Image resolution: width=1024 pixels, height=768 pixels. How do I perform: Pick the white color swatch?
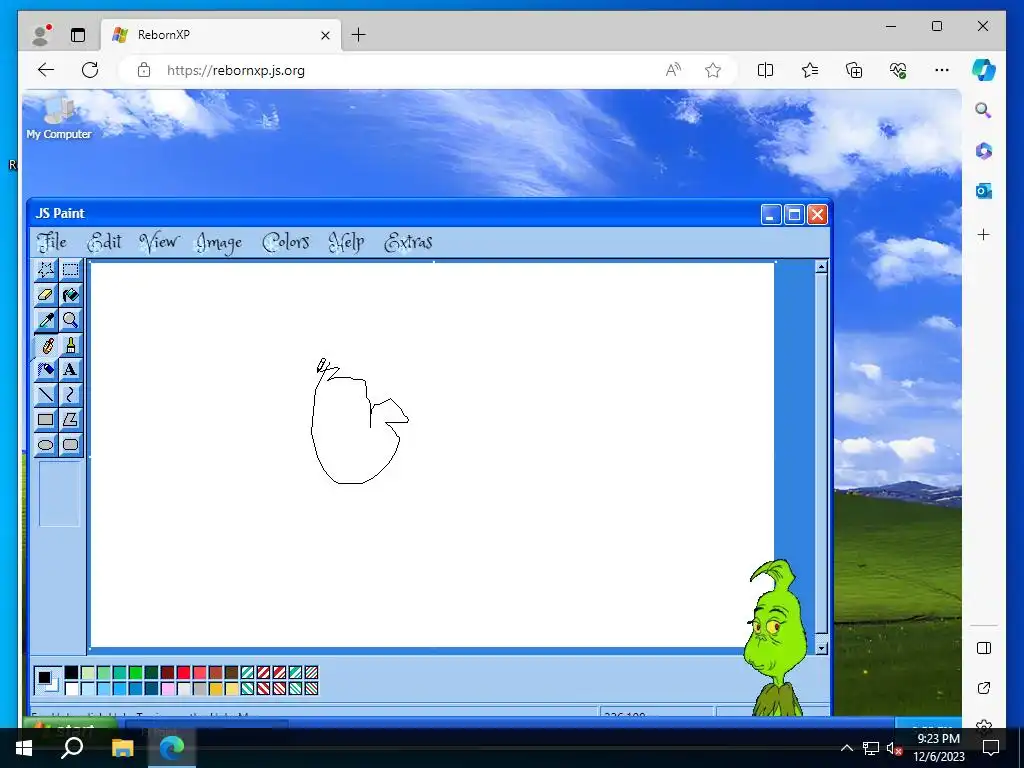point(72,688)
